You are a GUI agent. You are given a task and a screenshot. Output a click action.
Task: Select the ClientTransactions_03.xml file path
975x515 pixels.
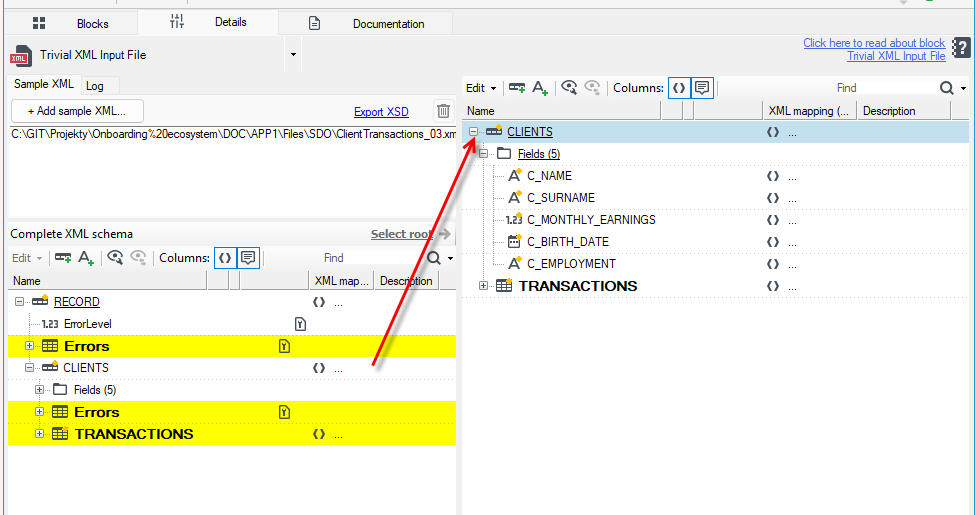tap(233, 134)
